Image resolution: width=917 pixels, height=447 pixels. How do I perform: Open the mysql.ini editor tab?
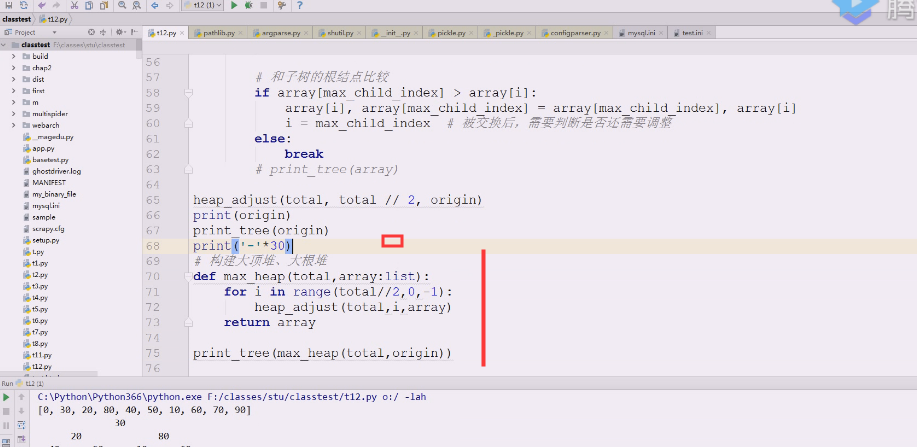click(640, 33)
